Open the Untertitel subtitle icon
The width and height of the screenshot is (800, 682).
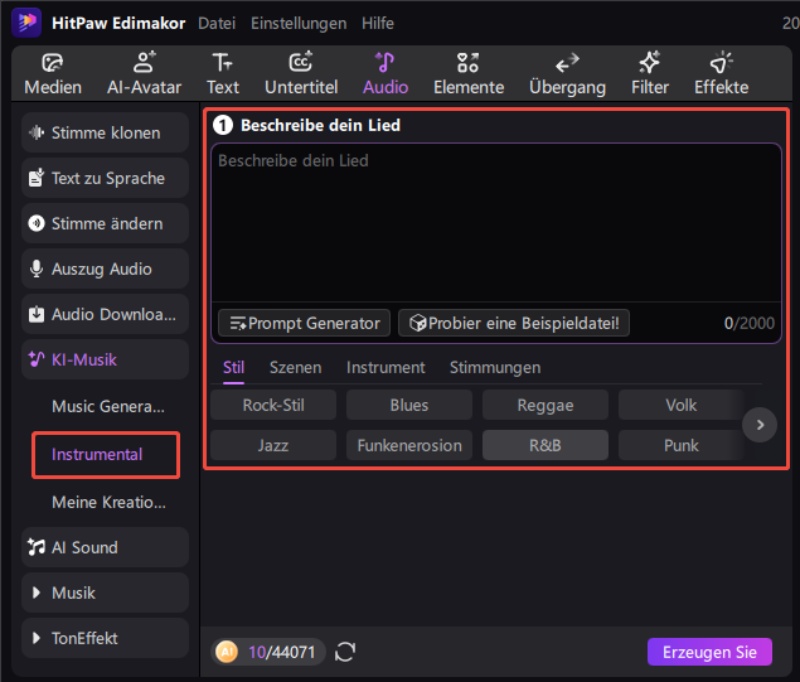tap(301, 62)
